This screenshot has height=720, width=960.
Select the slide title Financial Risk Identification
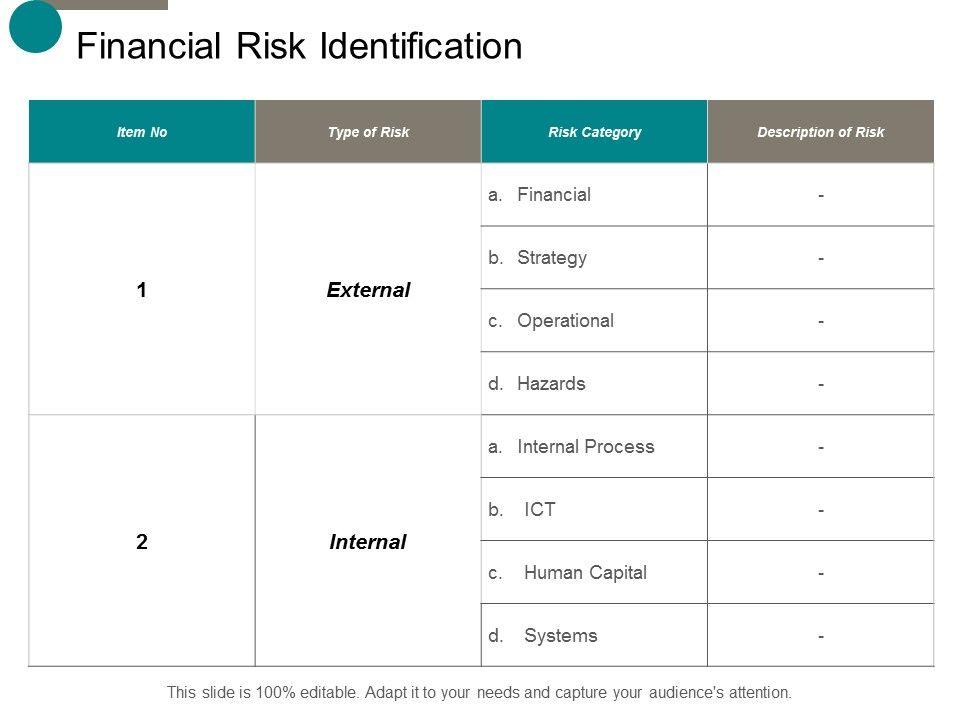pos(299,47)
